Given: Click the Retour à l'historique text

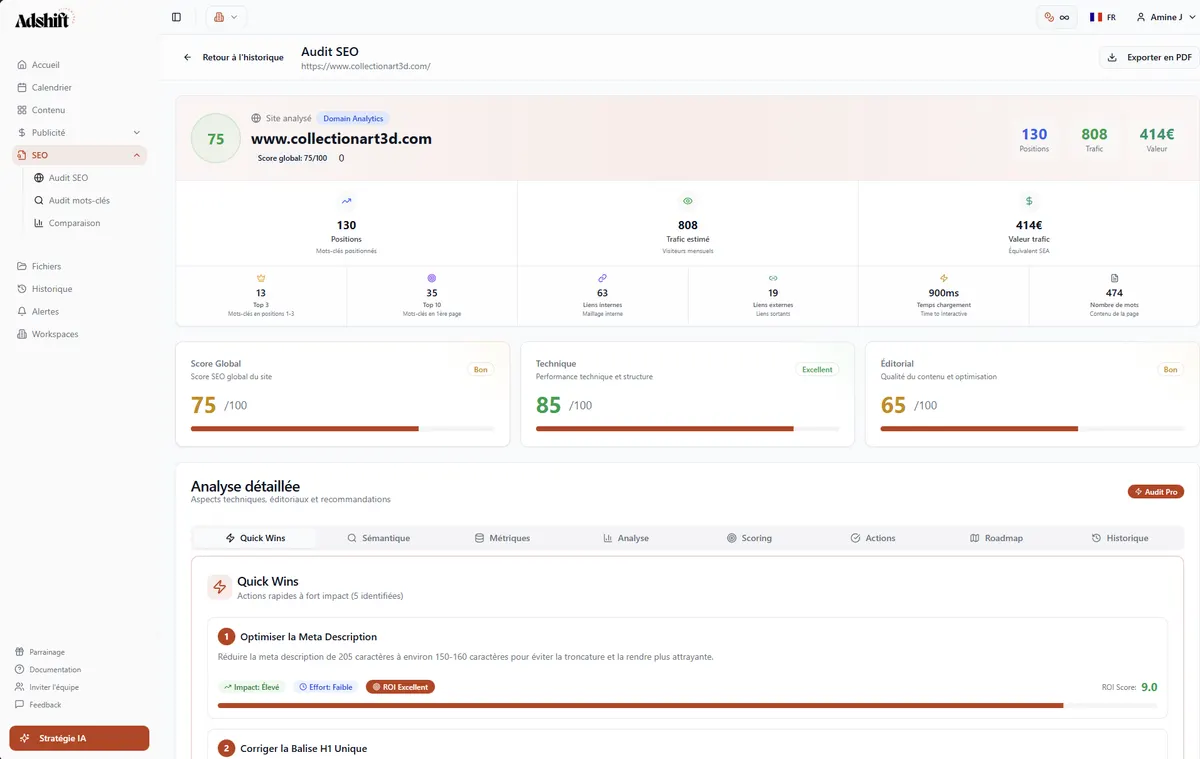Looking at the screenshot, I should 243,58.
